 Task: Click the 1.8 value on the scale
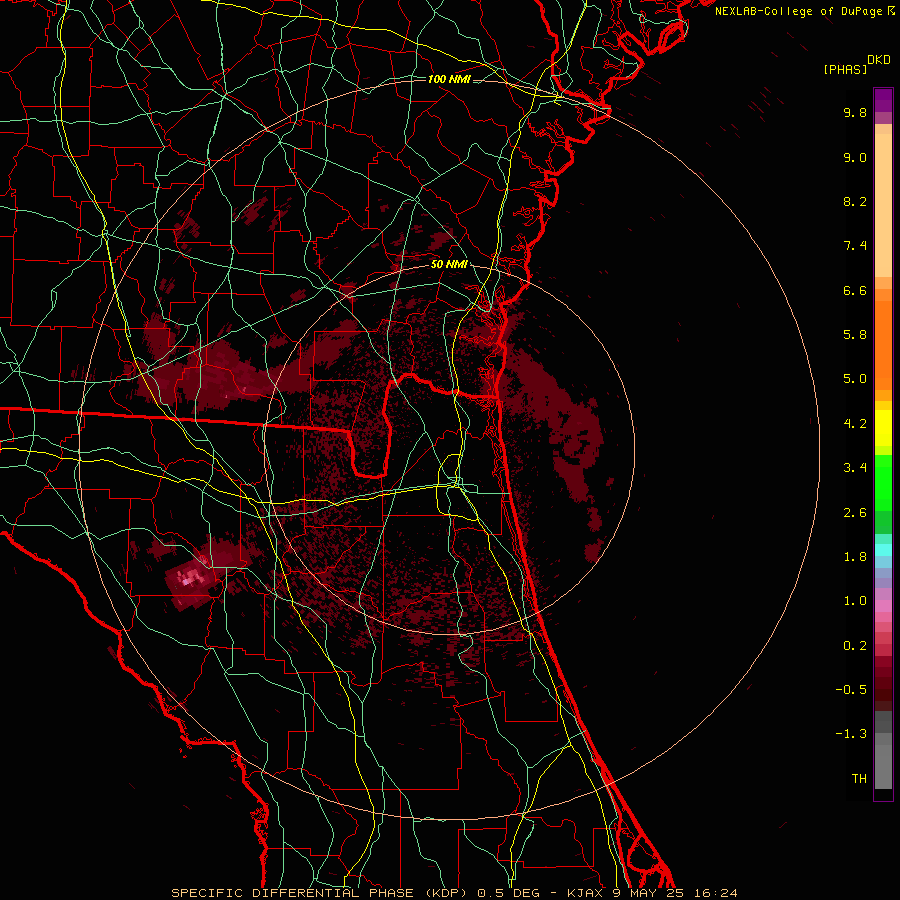point(855,557)
